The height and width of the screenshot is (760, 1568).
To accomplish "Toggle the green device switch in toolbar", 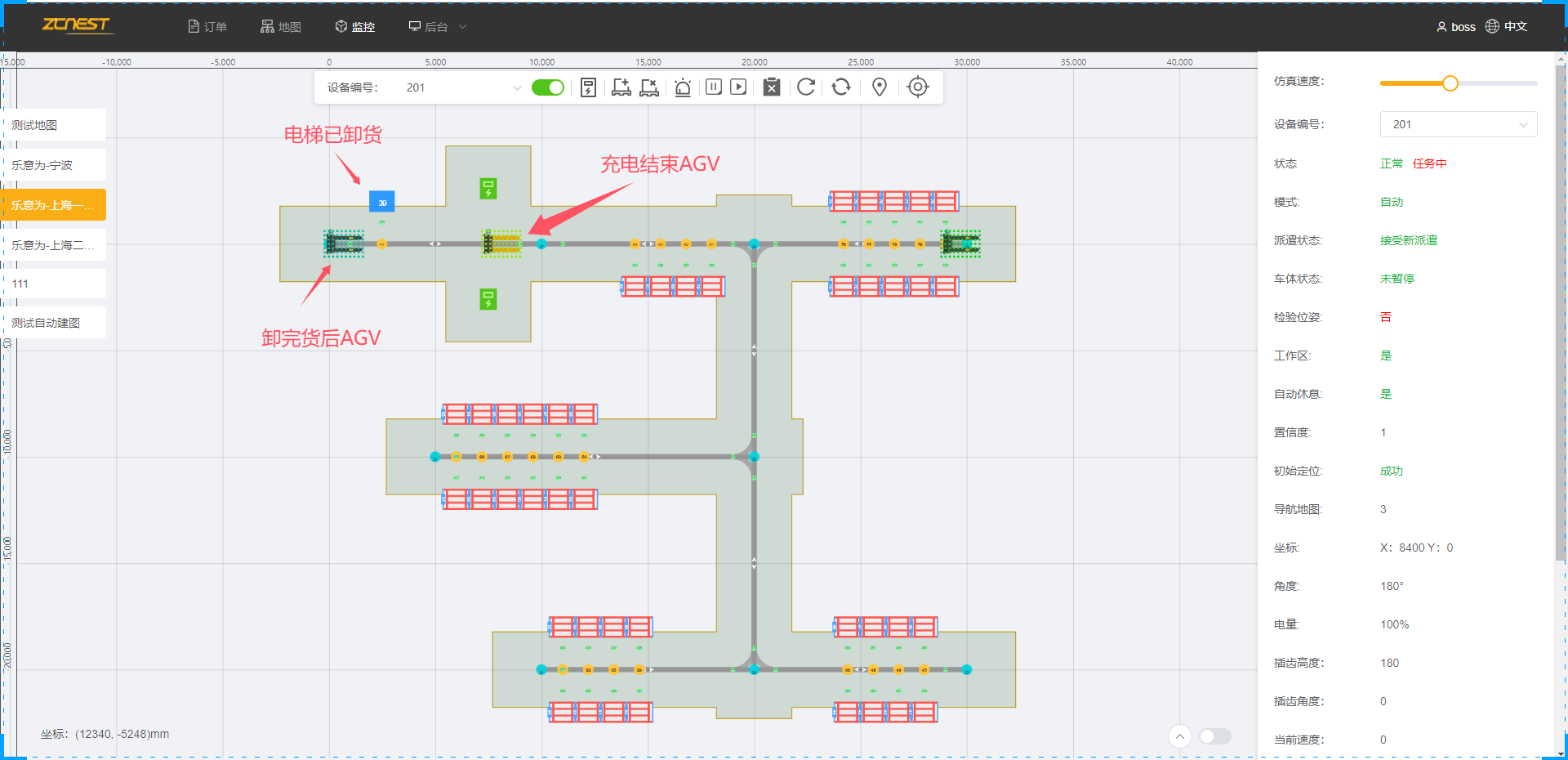I will (x=548, y=87).
